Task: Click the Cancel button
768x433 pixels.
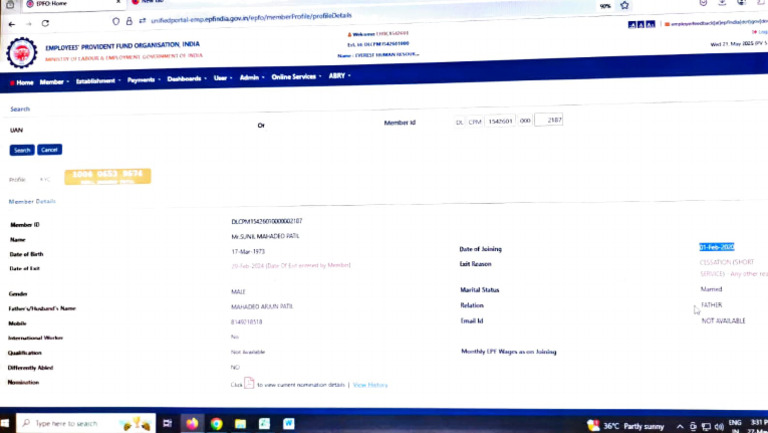Action: click(x=49, y=149)
